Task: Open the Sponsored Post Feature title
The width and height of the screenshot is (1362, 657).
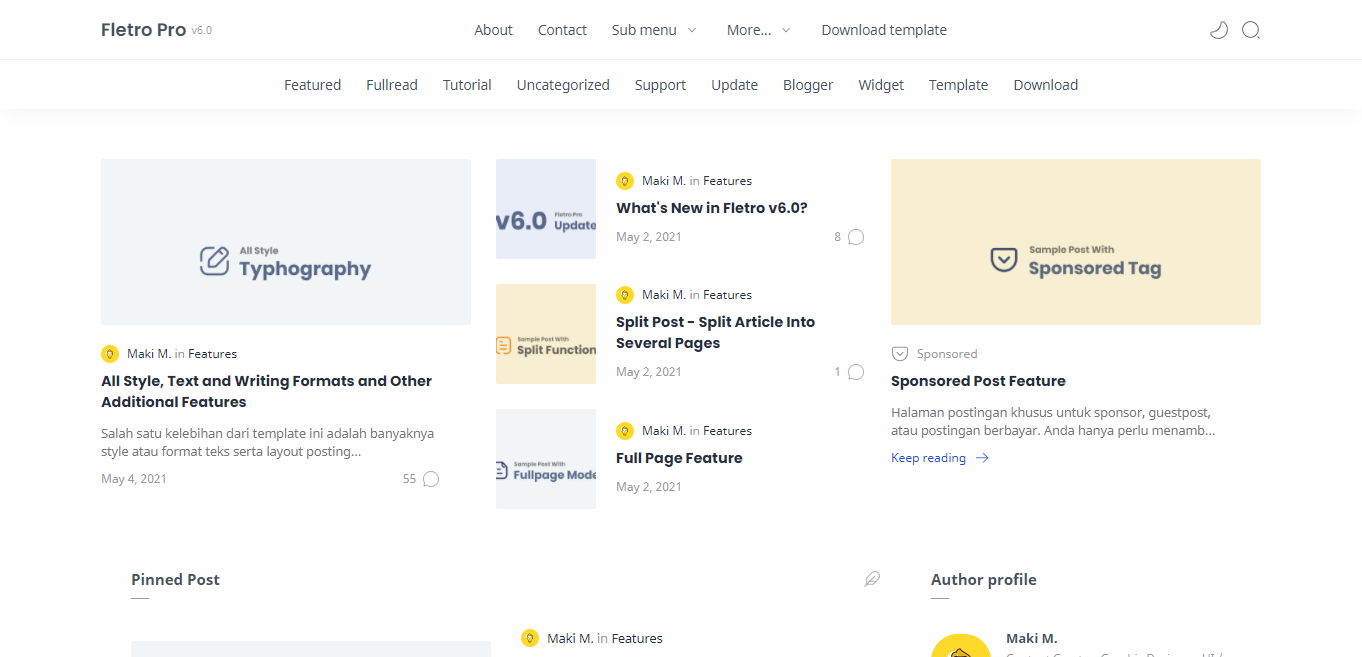Action: (x=978, y=381)
